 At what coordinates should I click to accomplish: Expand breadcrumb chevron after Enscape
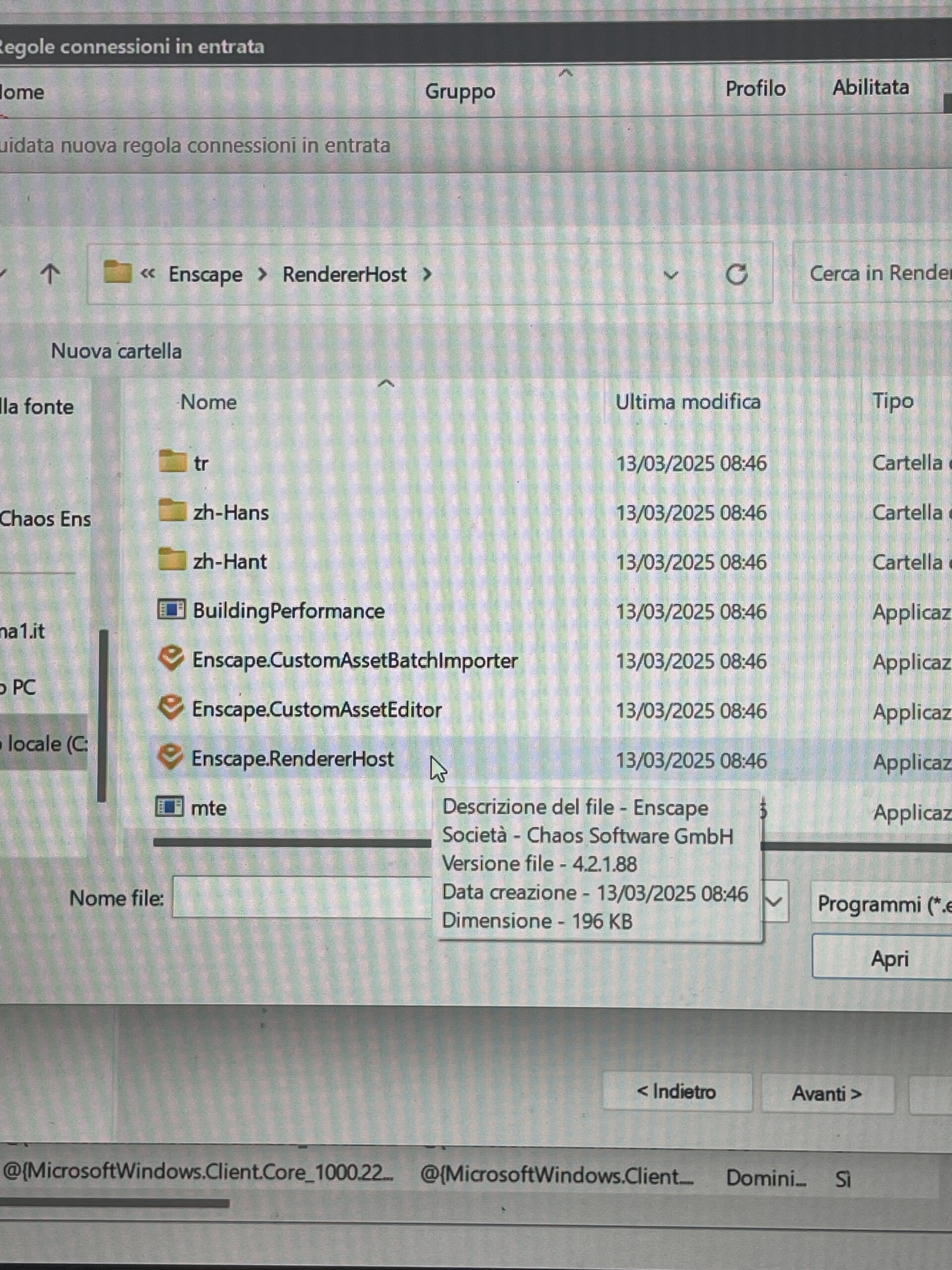point(262,275)
